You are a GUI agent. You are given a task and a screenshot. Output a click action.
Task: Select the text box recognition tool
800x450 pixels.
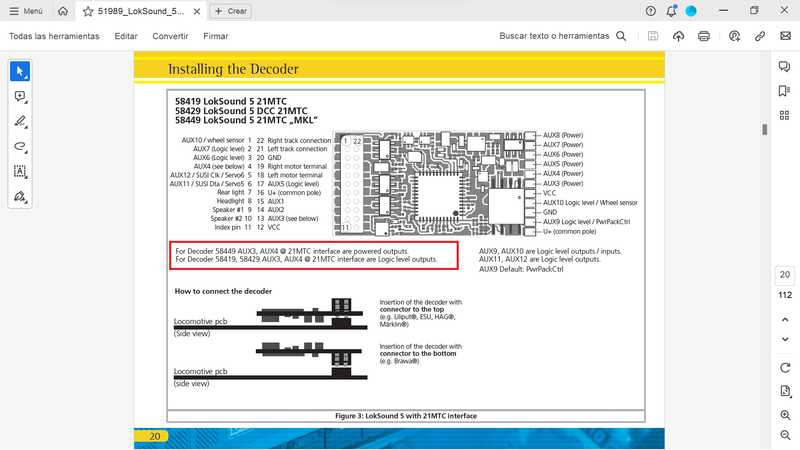click(x=20, y=171)
